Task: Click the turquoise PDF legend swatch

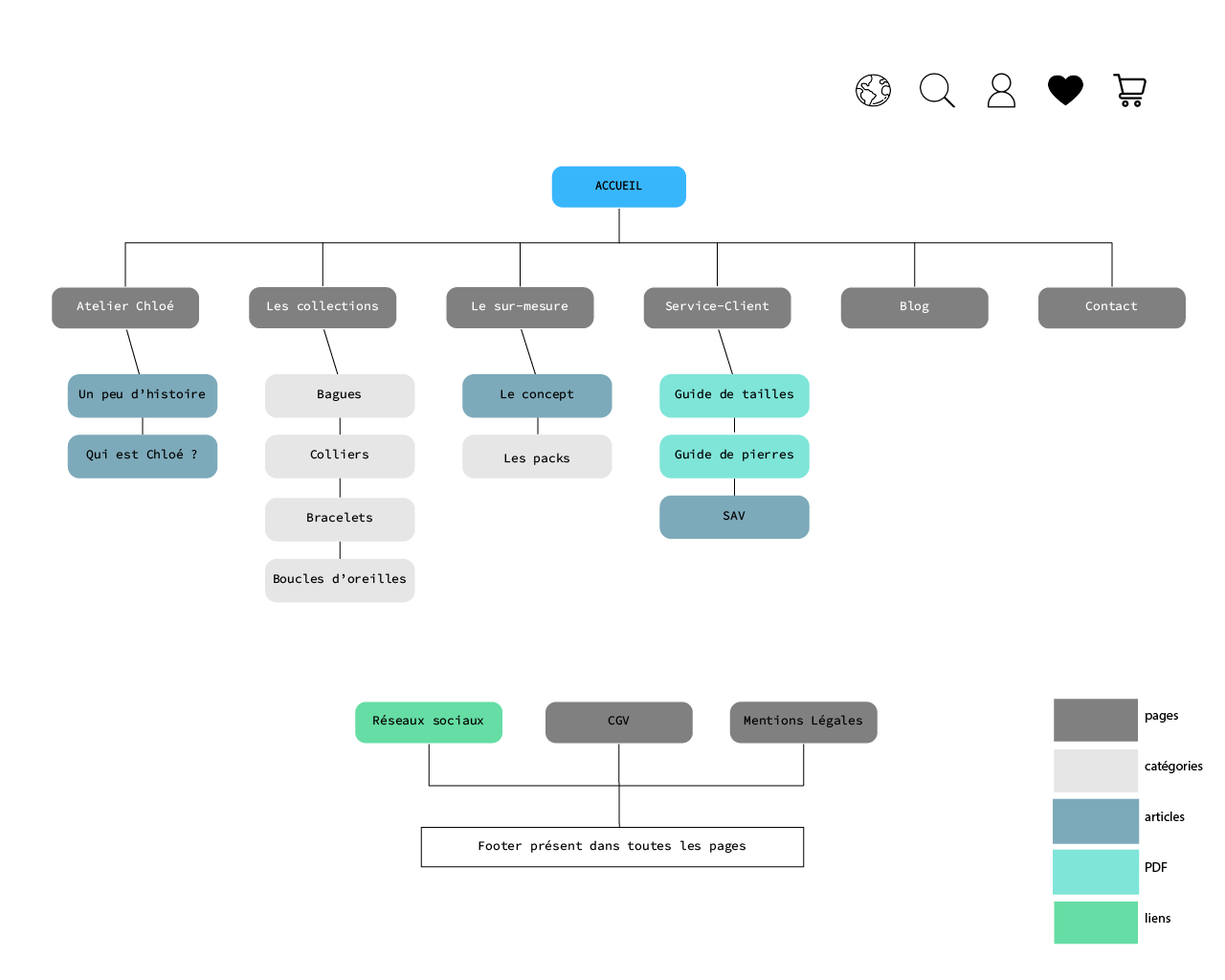Action: pyautogui.click(x=1096, y=871)
